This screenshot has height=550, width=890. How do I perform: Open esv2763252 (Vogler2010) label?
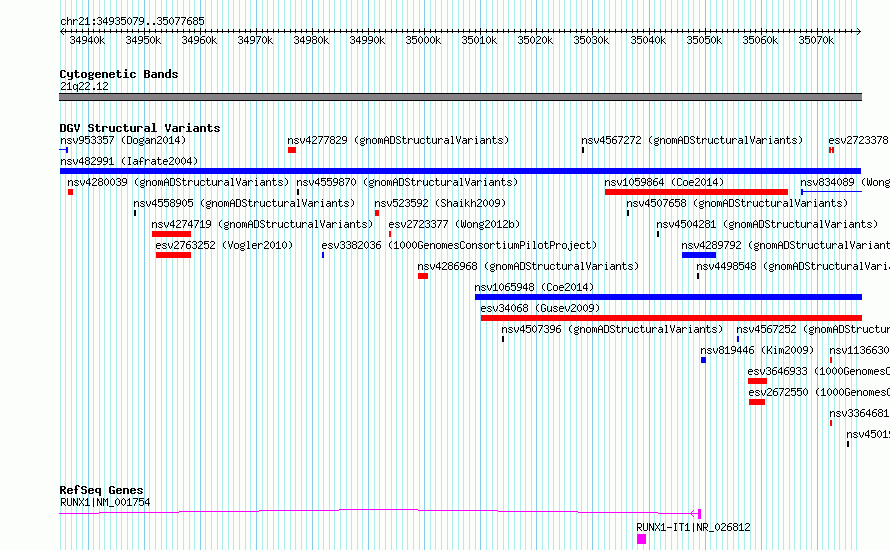224,245
